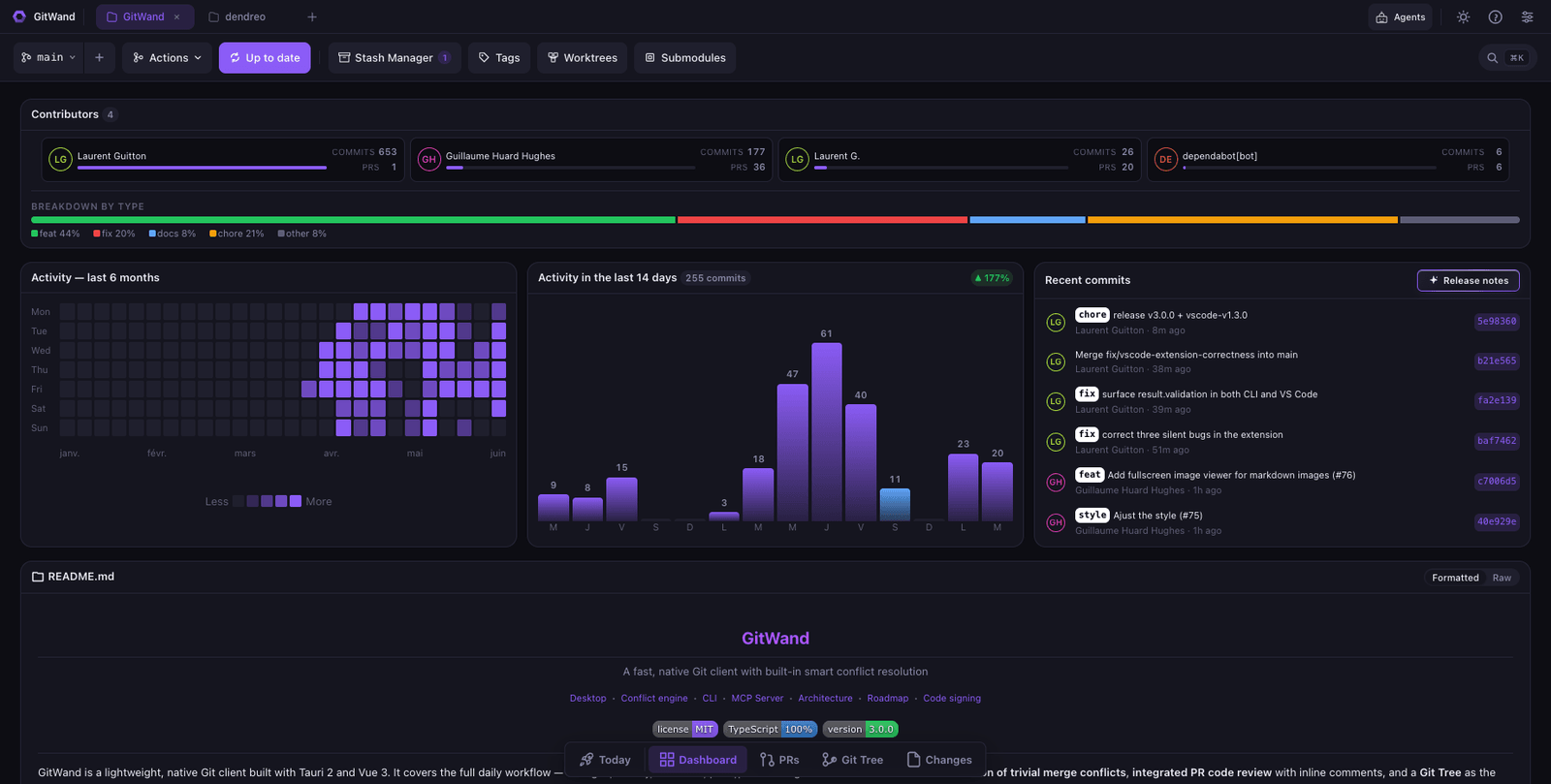This screenshot has width=1551, height=784.
Task: Switch to the Changes view
Action: coord(938,760)
